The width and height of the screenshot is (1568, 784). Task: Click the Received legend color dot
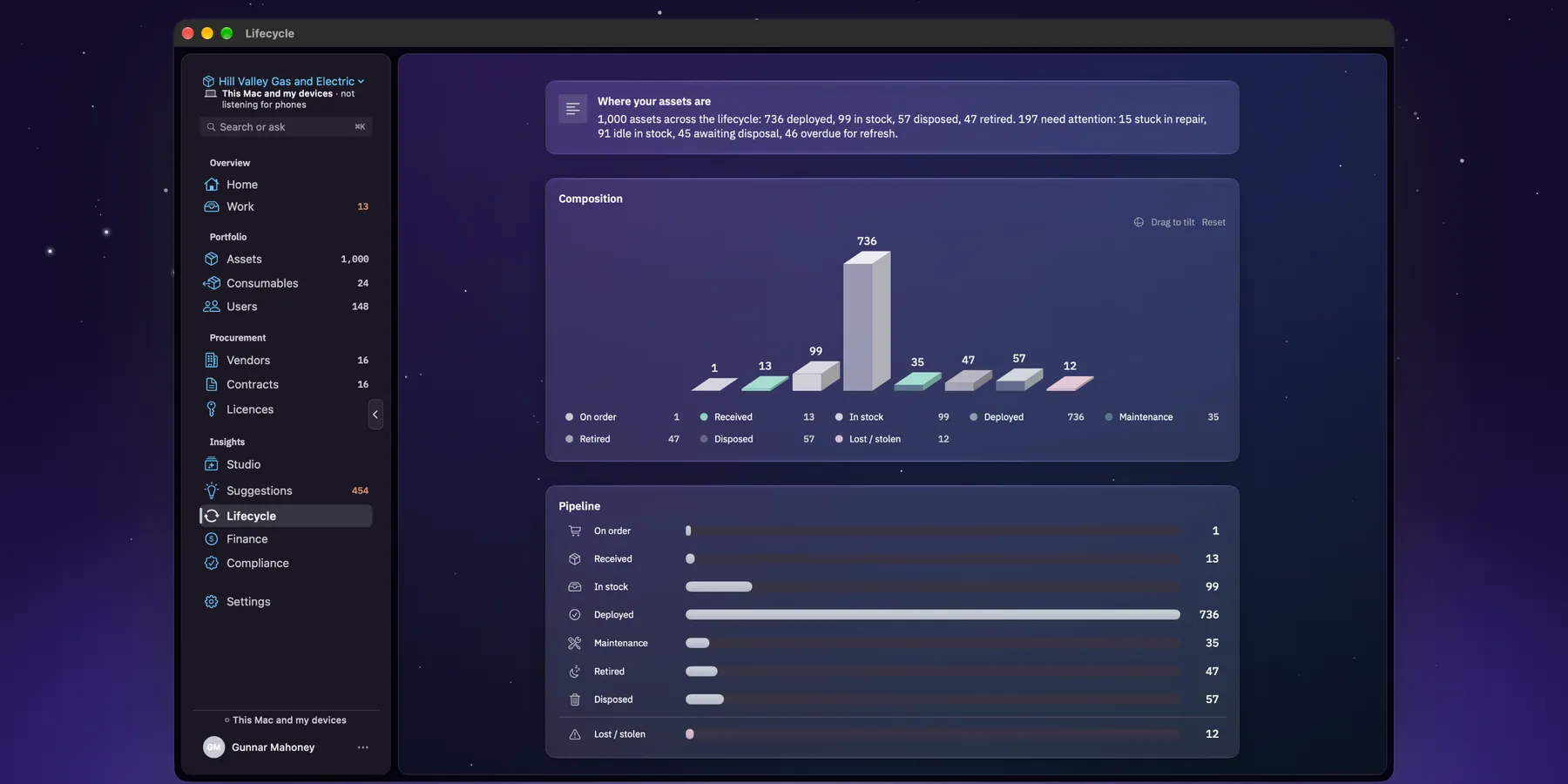pos(704,417)
